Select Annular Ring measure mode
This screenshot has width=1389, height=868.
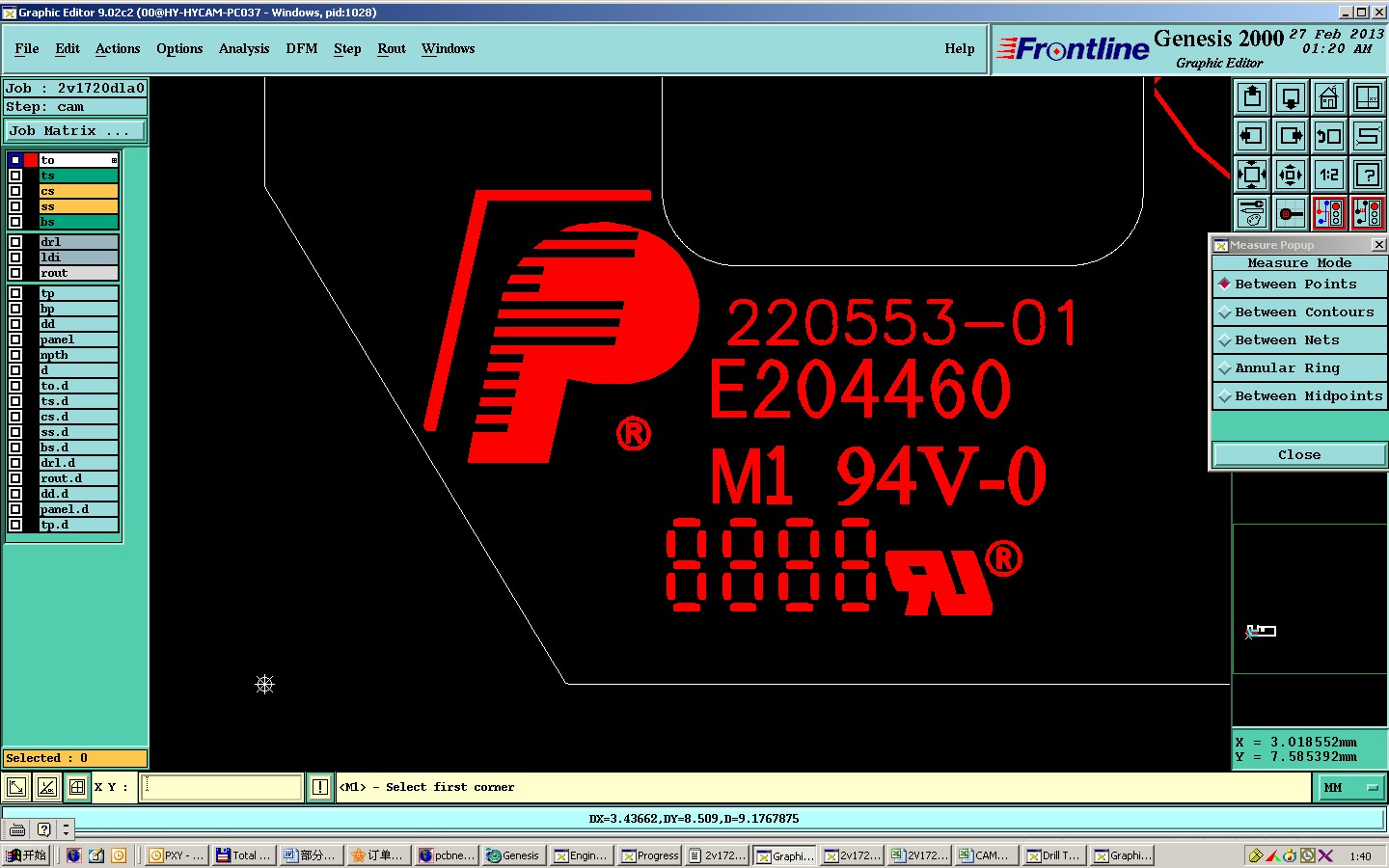pos(1299,368)
